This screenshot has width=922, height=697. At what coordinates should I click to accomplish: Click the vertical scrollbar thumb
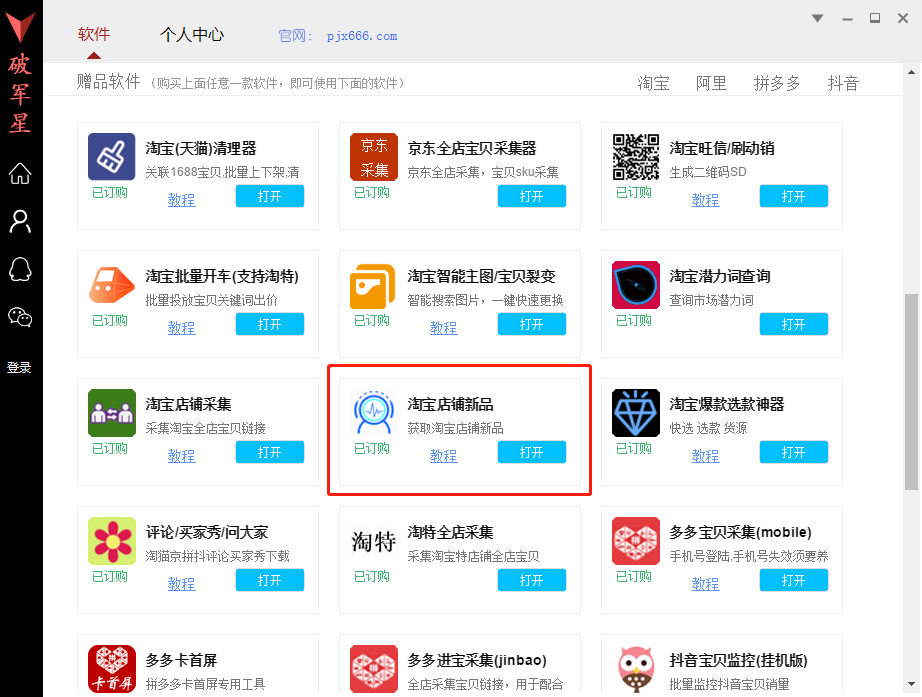pos(911,391)
